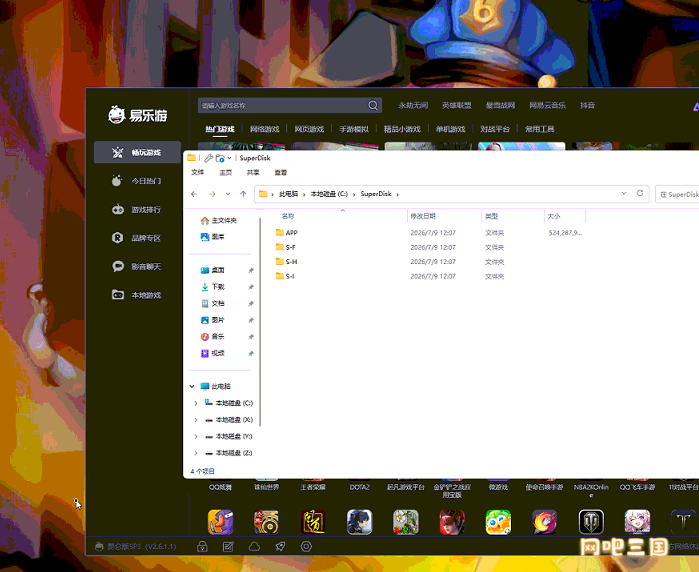Open 下载 in the navigation pane
699x572 pixels.
(213, 287)
